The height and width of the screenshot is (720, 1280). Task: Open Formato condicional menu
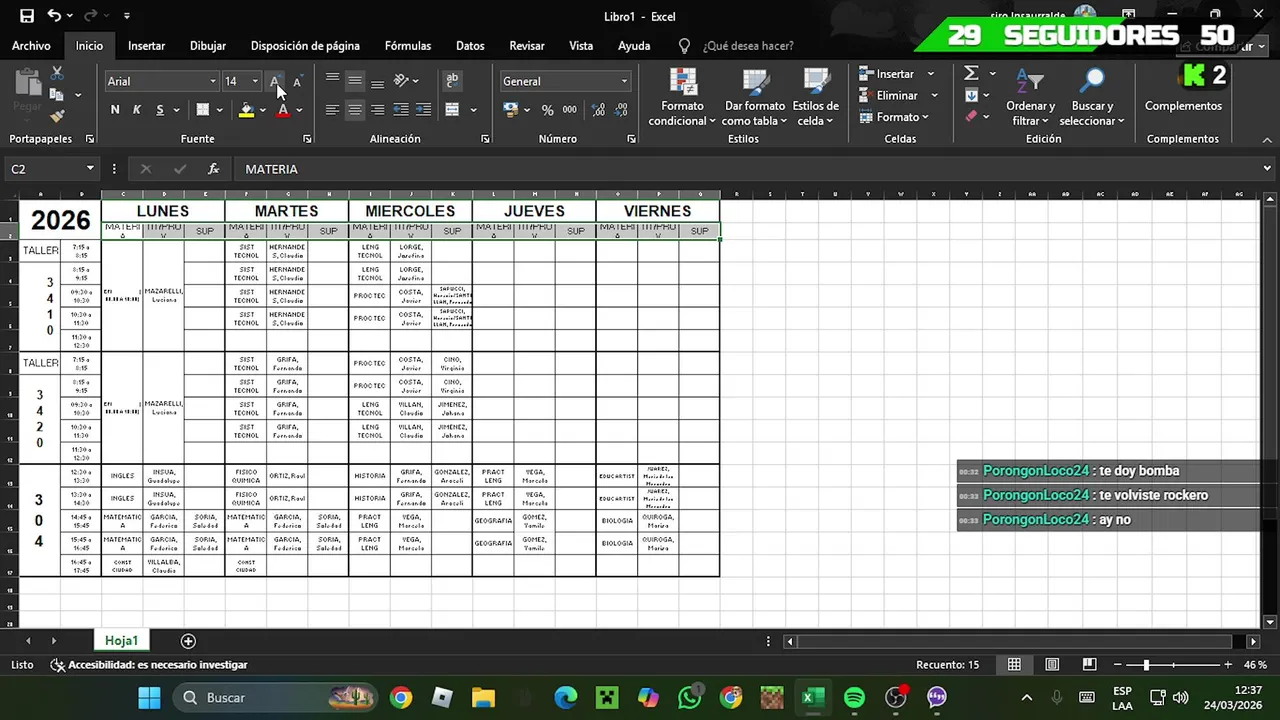pos(682,98)
